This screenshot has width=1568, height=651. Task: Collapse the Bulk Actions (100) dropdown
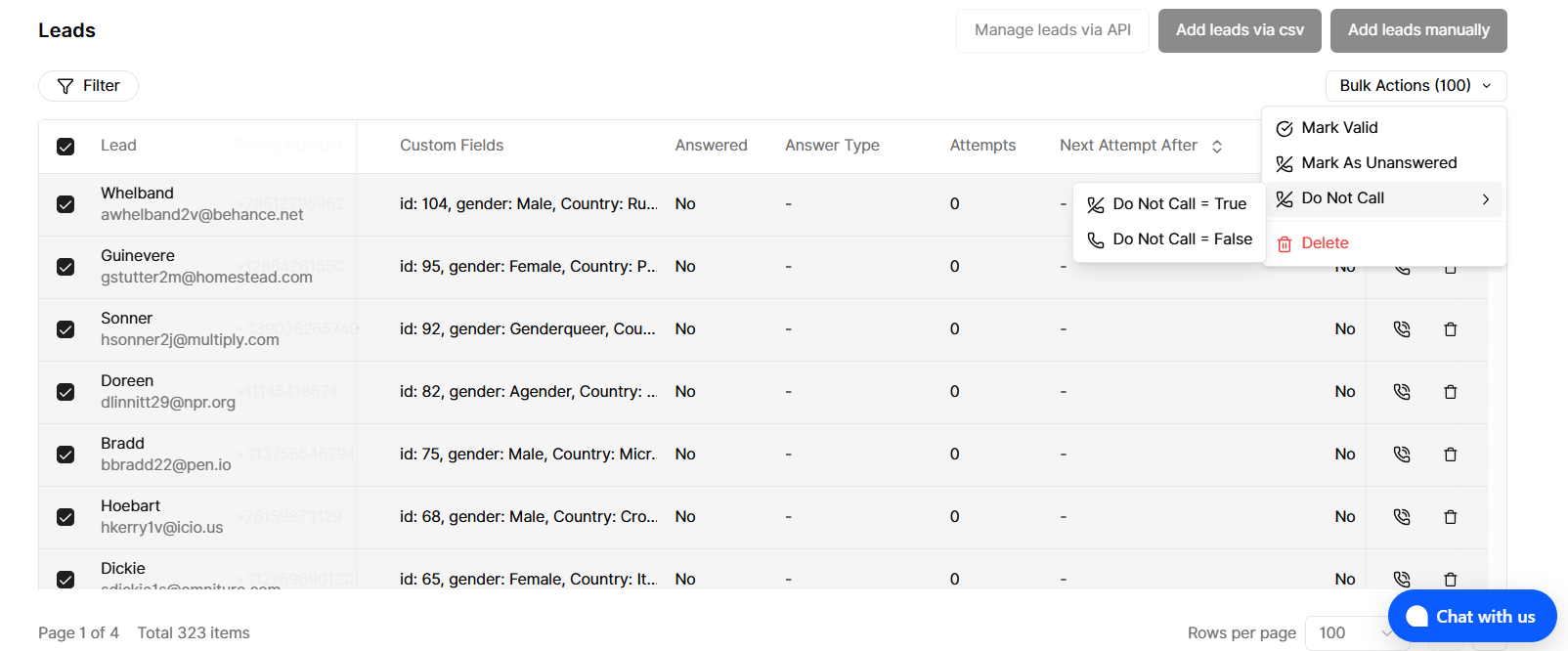coord(1416,86)
